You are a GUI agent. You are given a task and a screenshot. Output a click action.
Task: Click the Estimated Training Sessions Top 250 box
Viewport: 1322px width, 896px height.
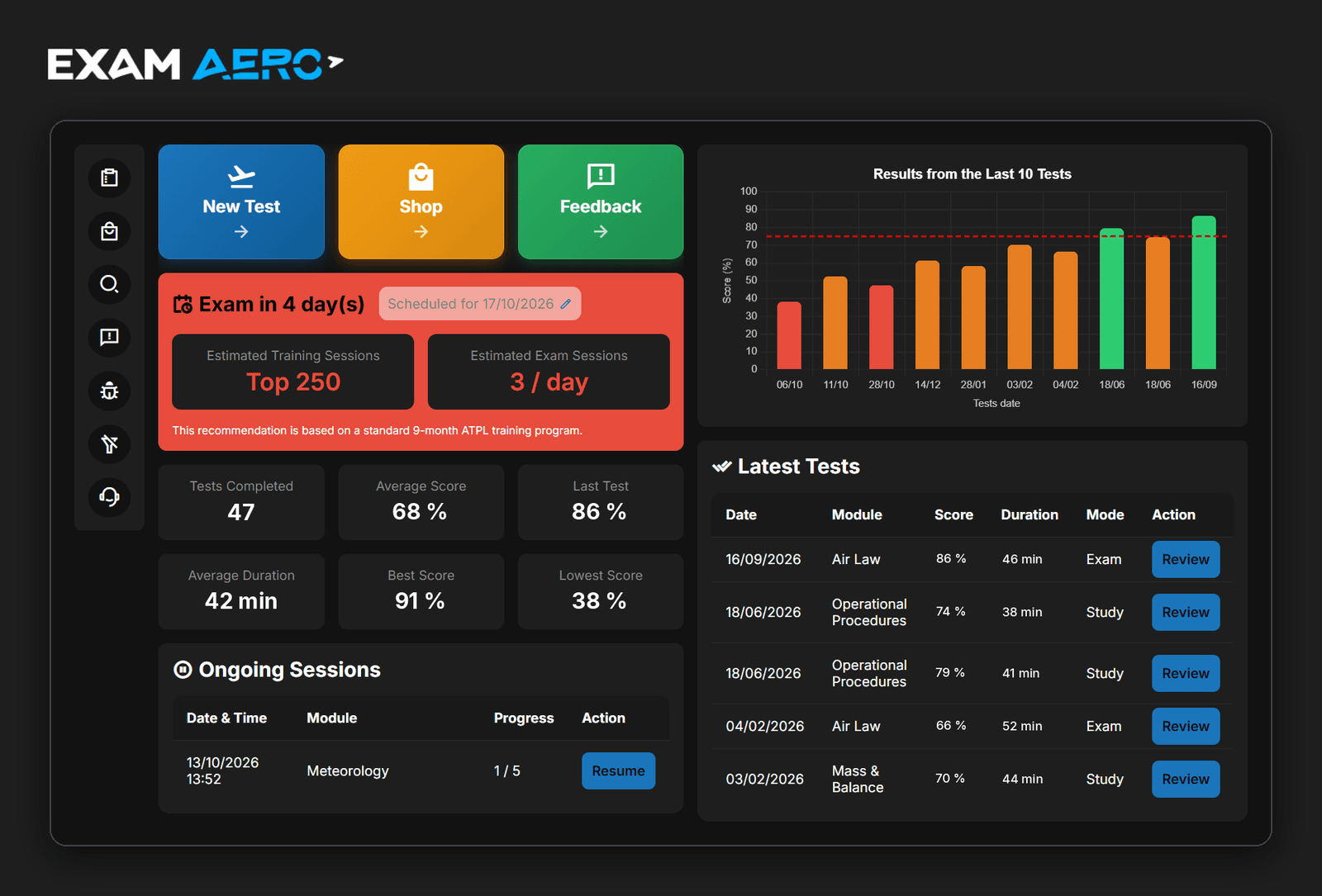point(293,372)
